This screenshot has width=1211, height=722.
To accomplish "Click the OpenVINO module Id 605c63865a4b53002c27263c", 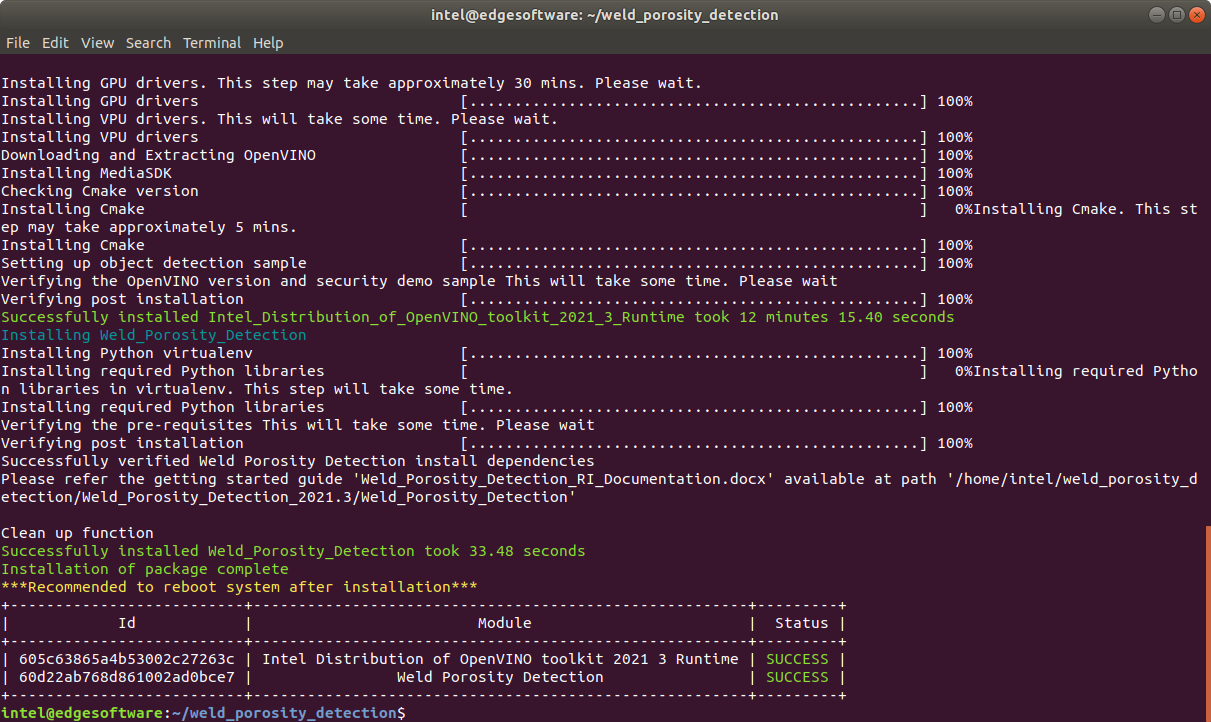I will [x=126, y=659].
